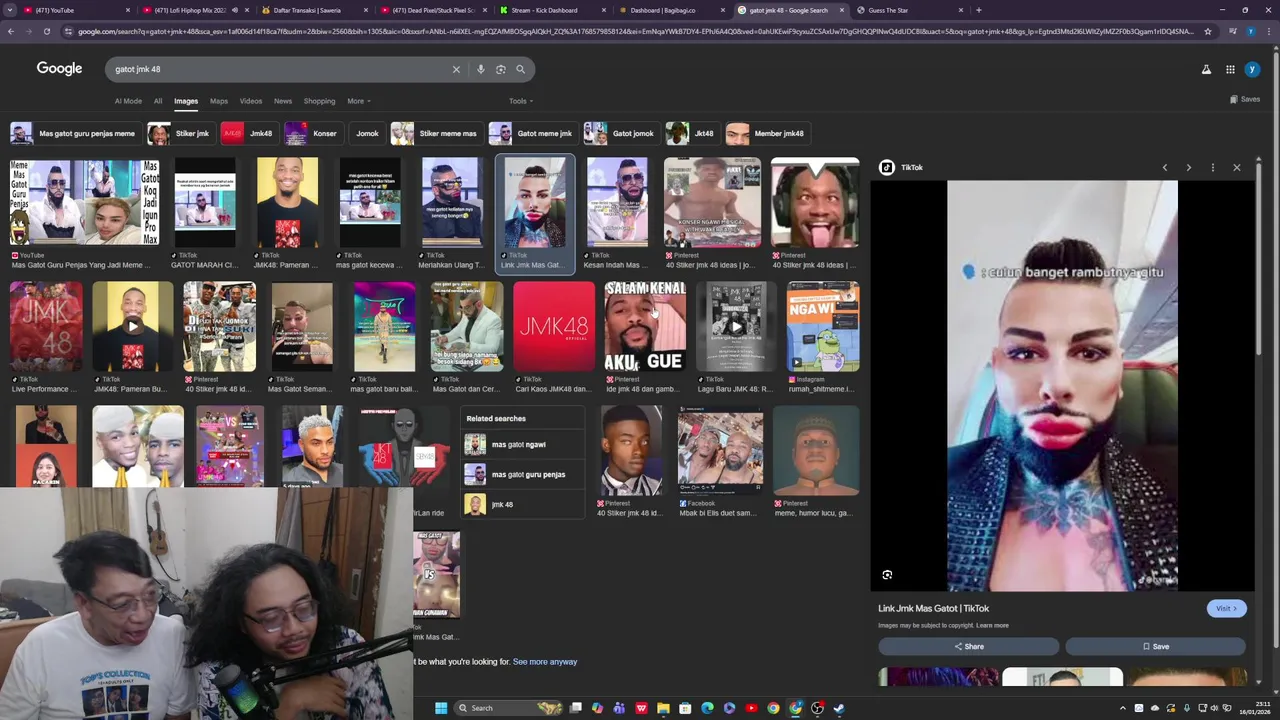This screenshot has width=1280, height=720.
Task: Open File Explorer from taskbar
Action: (663, 708)
